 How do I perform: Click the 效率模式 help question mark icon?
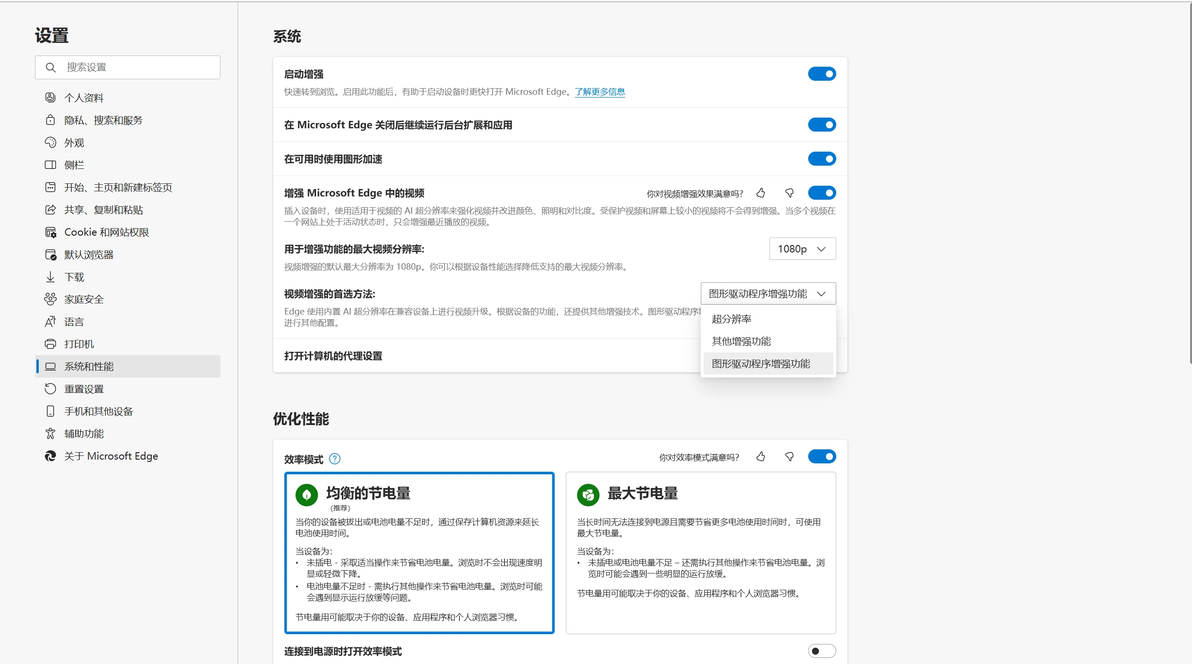(x=334, y=459)
